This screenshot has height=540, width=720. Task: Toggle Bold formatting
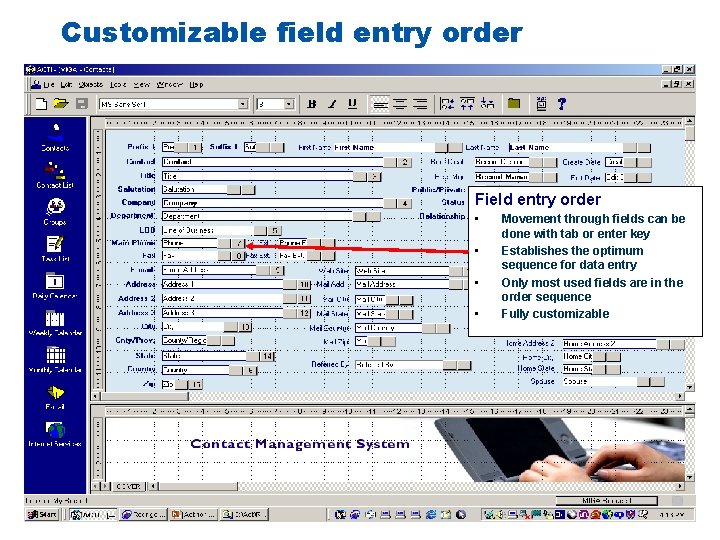click(312, 104)
